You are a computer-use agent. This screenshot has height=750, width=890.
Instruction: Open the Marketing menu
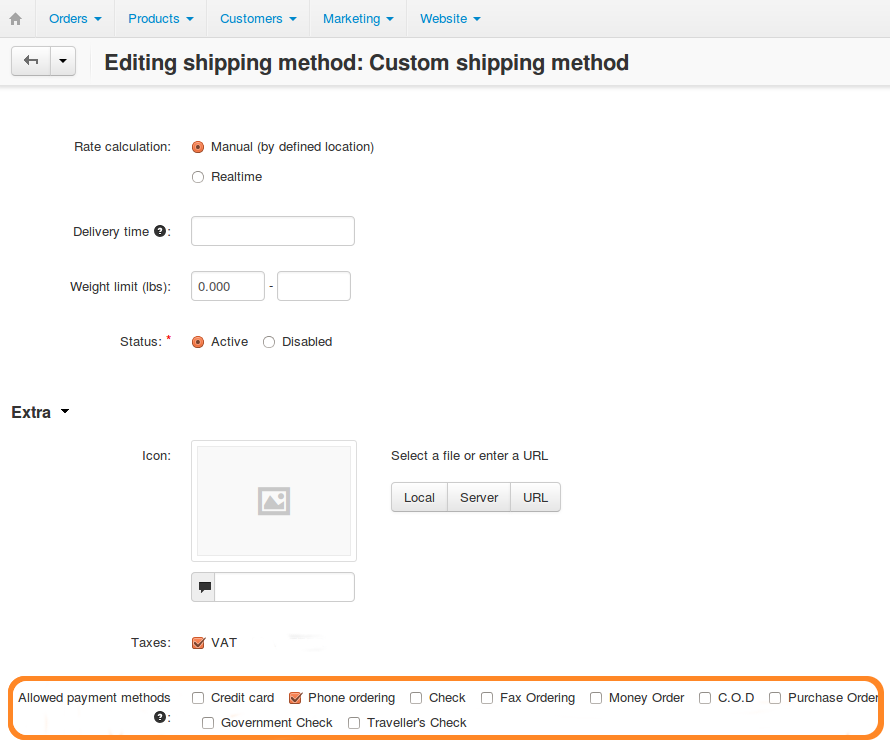point(358,19)
